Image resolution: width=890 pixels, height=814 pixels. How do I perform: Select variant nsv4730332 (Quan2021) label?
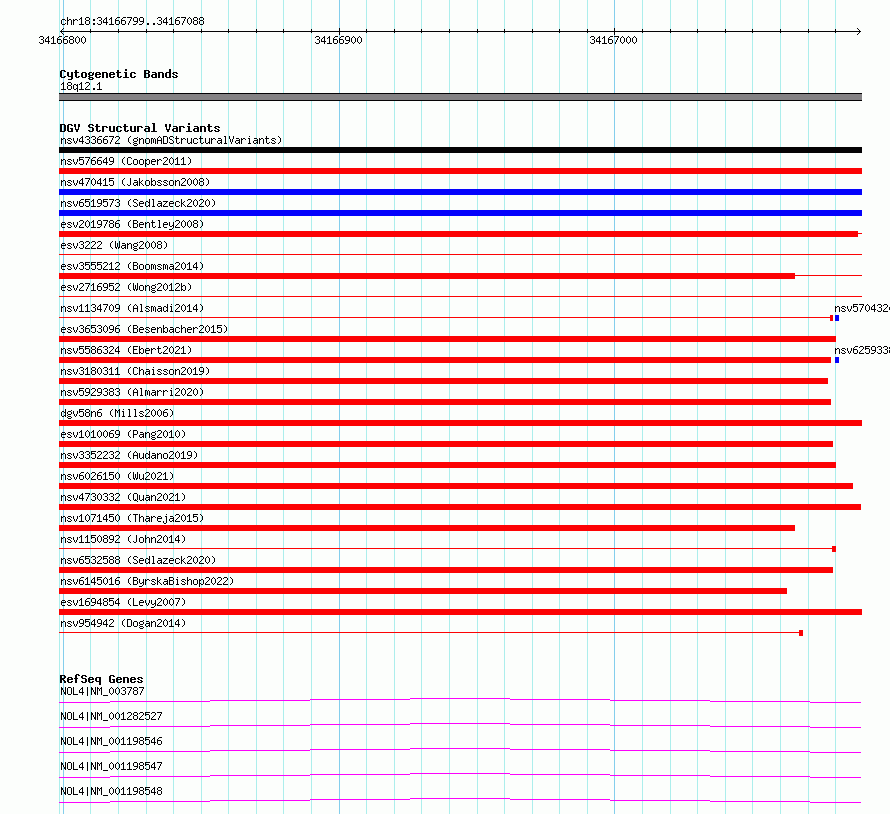pos(123,497)
